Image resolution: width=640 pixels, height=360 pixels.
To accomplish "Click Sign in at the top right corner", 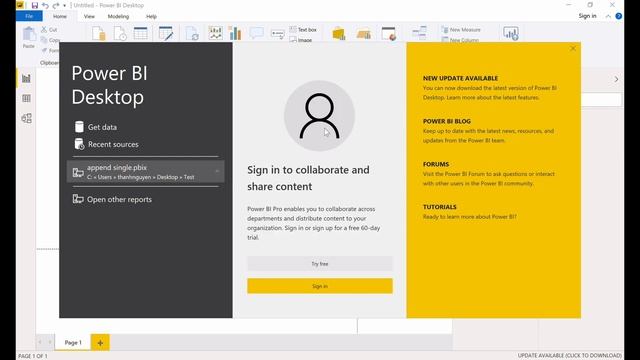I will point(587,16).
